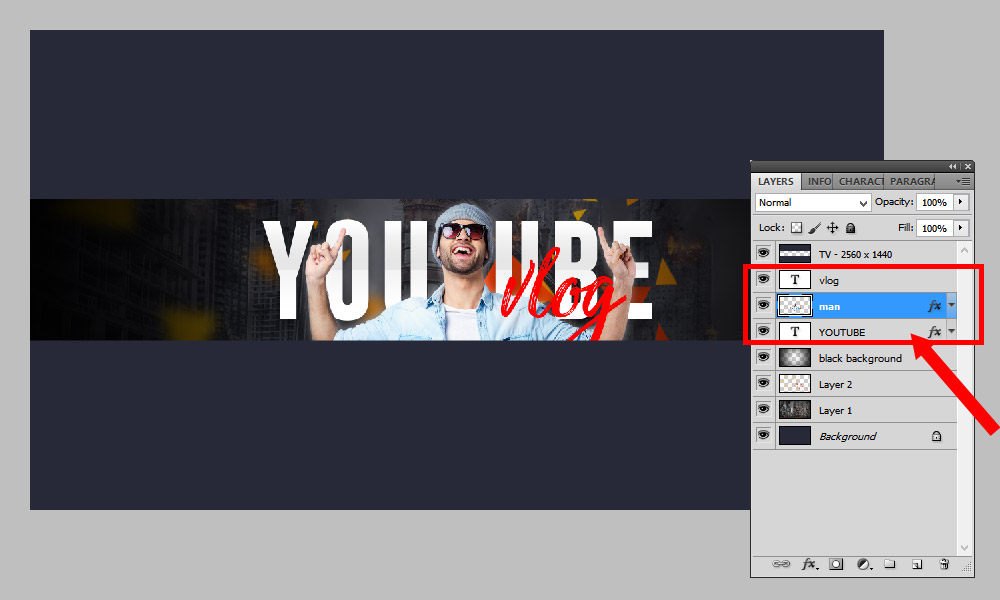Click the lock icon on Background layer

click(936, 436)
